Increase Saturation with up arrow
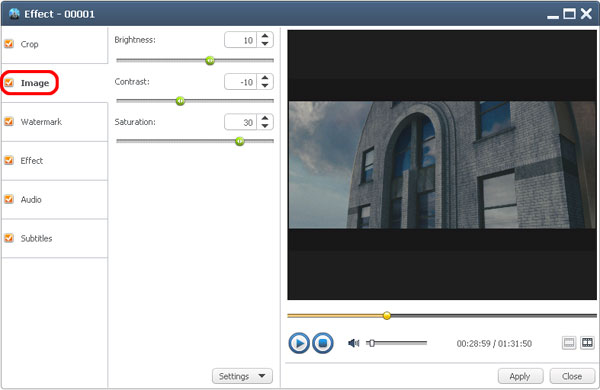Image resolution: width=600 pixels, height=390 pixels. [x=265, y=118]
